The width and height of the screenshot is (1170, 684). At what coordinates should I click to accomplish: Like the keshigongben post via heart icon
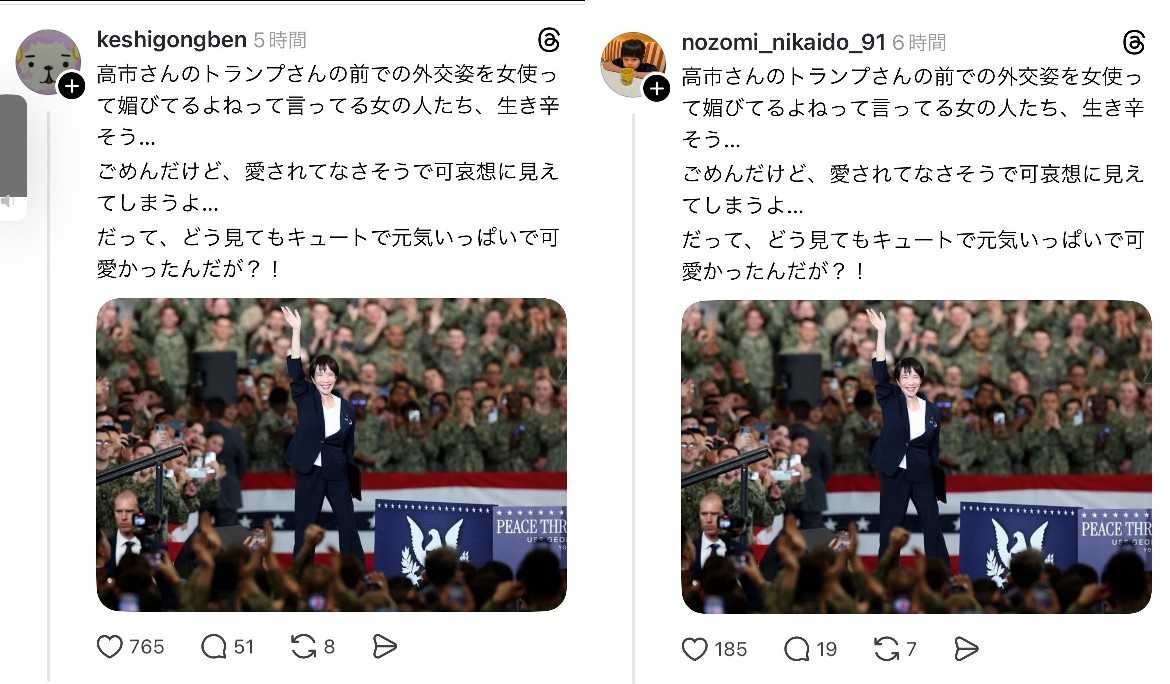point(110,646)
